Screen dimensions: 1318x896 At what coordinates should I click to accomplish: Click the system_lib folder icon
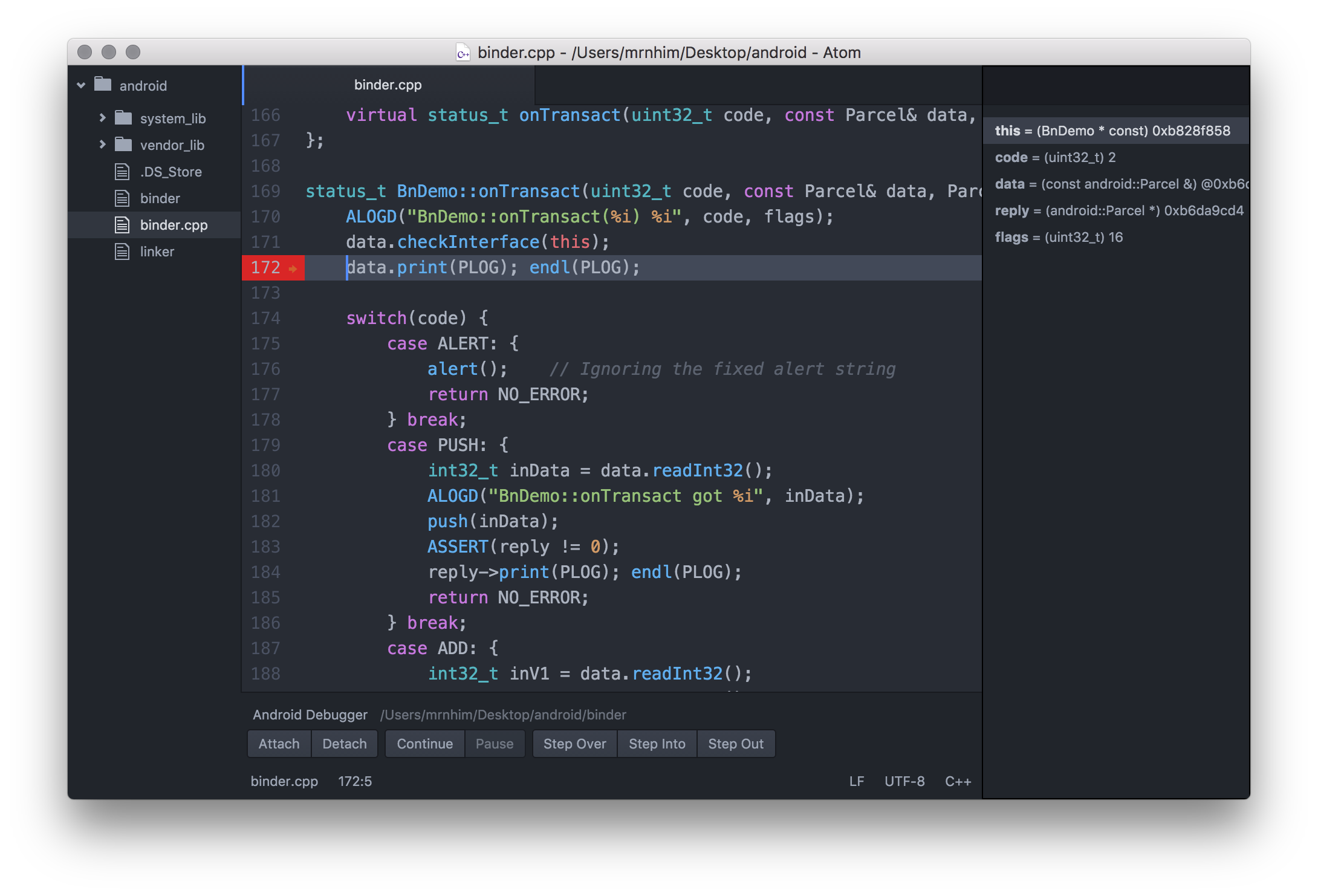point(123,117)
